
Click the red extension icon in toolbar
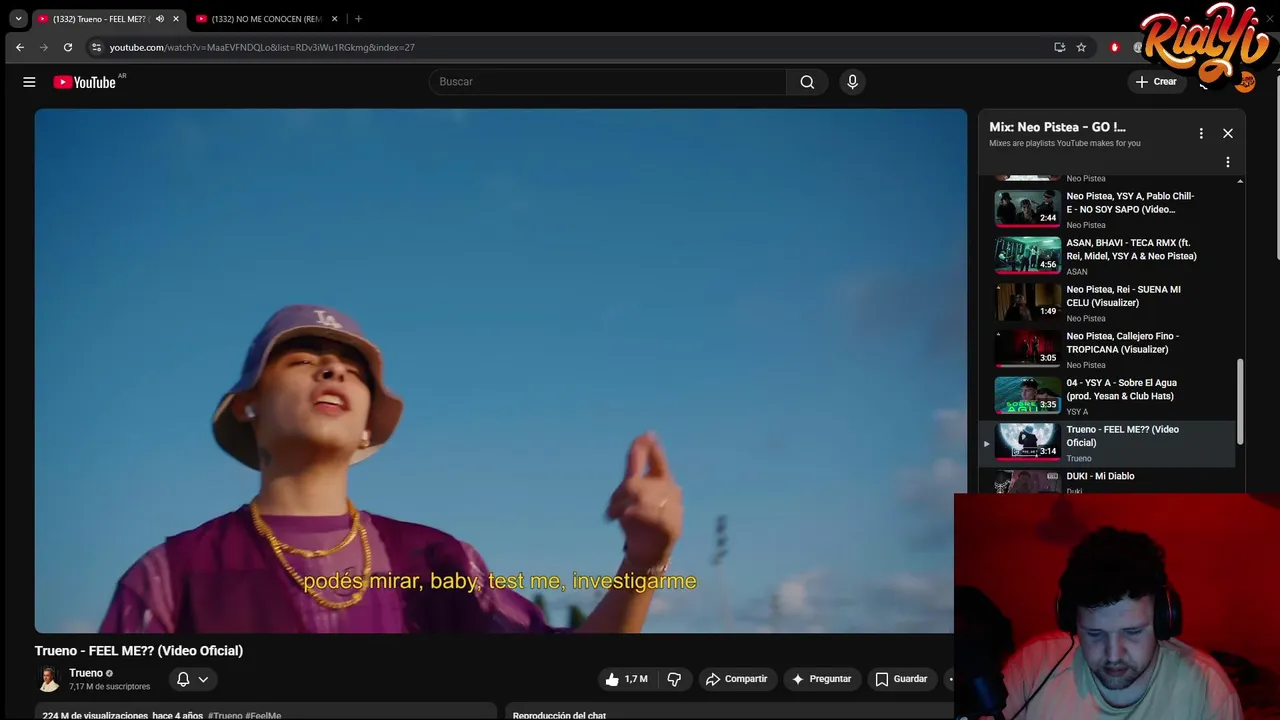(1115, 47)
